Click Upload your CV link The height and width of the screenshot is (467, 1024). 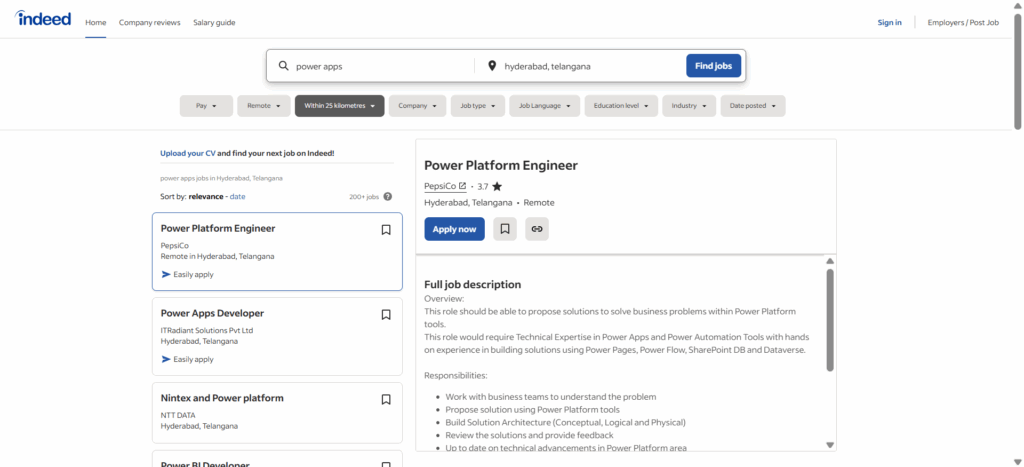[x=187, y=153]
